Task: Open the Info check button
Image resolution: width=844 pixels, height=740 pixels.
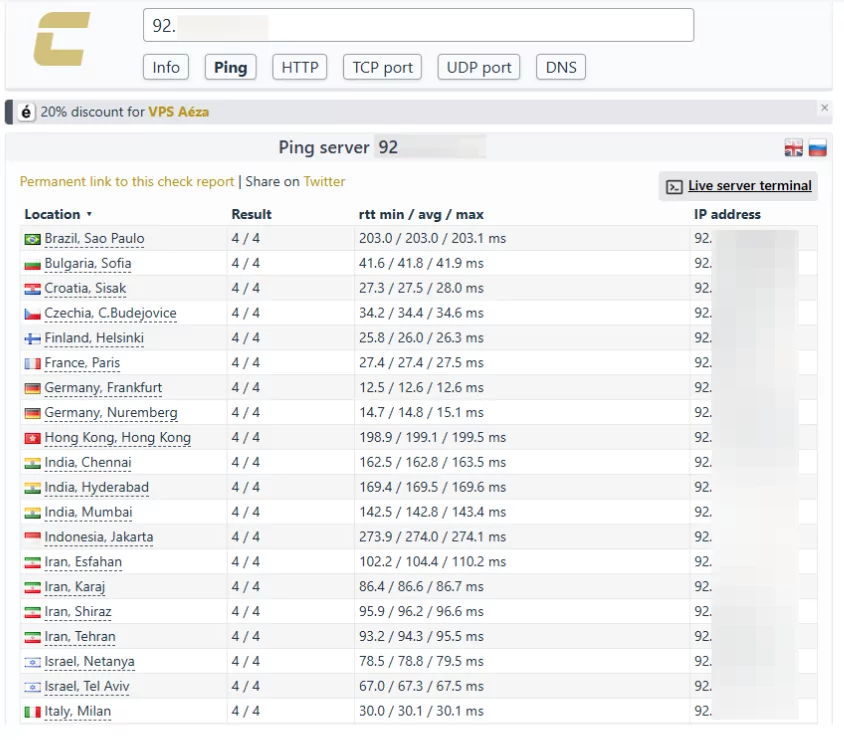Action: [x=166, y=67]
